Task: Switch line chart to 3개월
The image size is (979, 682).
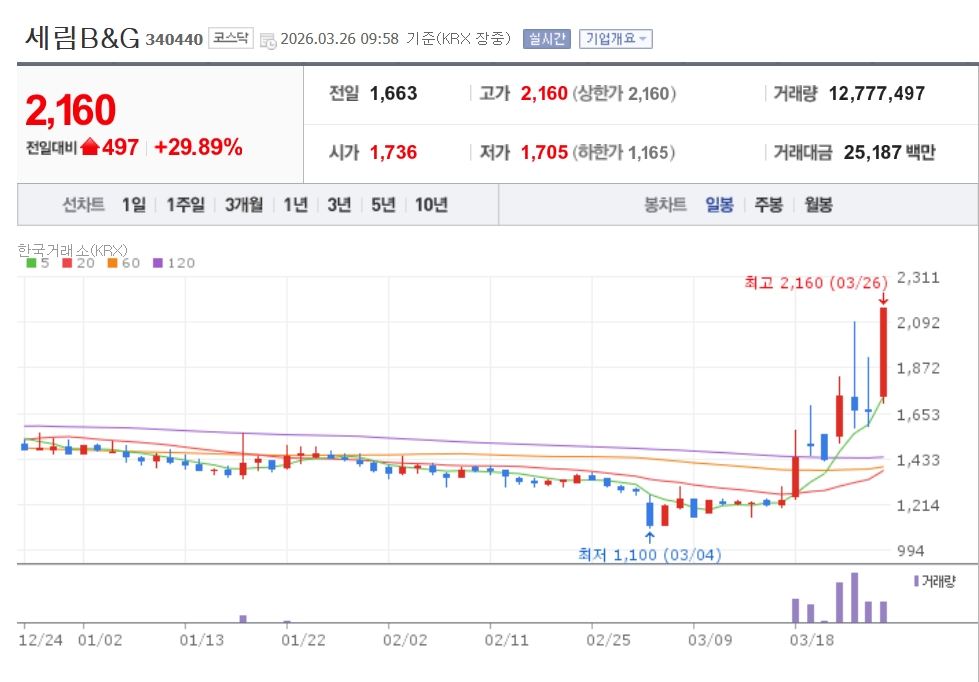Action: [244, 205]
